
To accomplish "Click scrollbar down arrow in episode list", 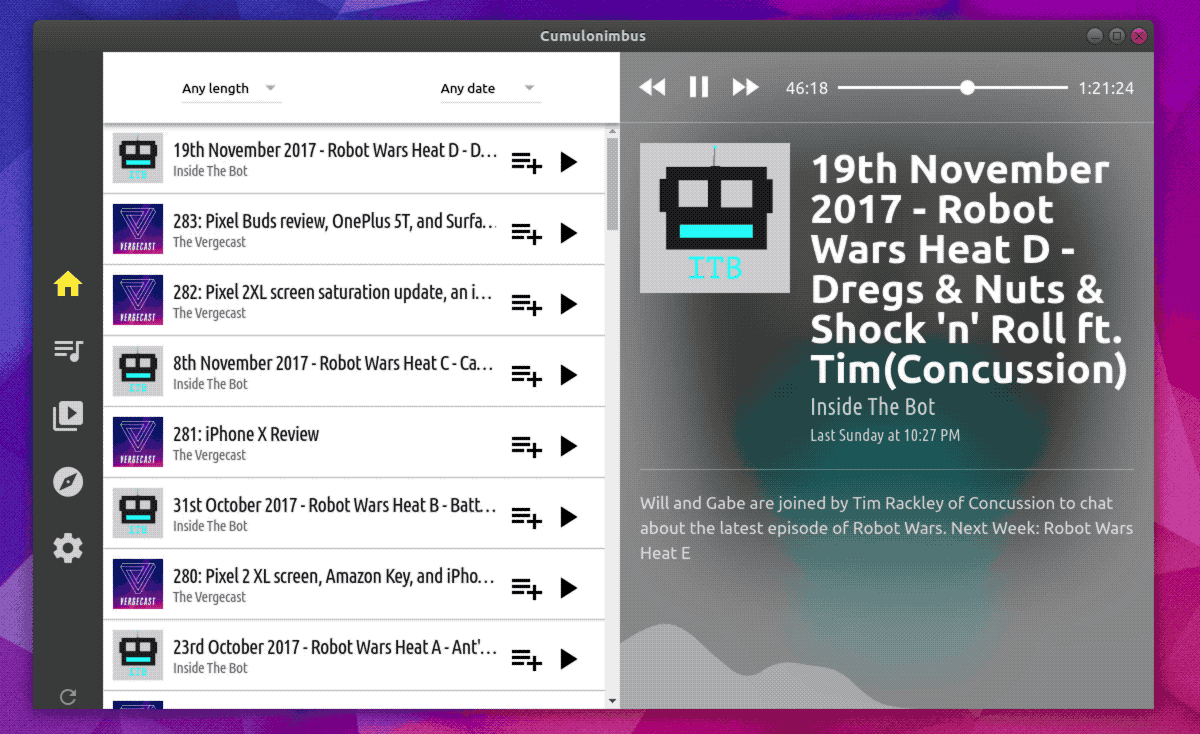I will (x=613, y=702).
